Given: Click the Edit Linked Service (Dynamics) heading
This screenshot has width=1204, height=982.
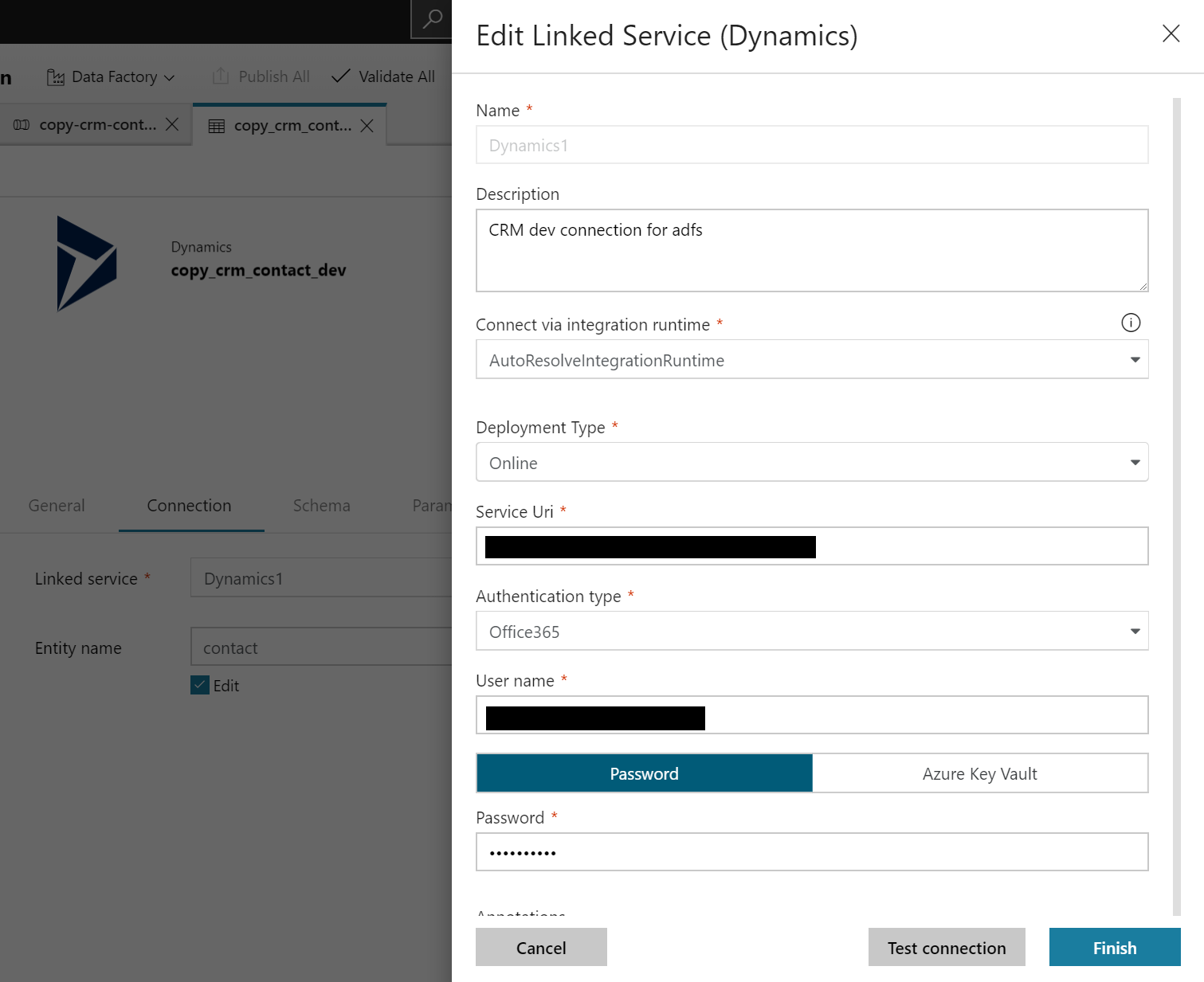Looking at the screenshot, I should 667,37.
